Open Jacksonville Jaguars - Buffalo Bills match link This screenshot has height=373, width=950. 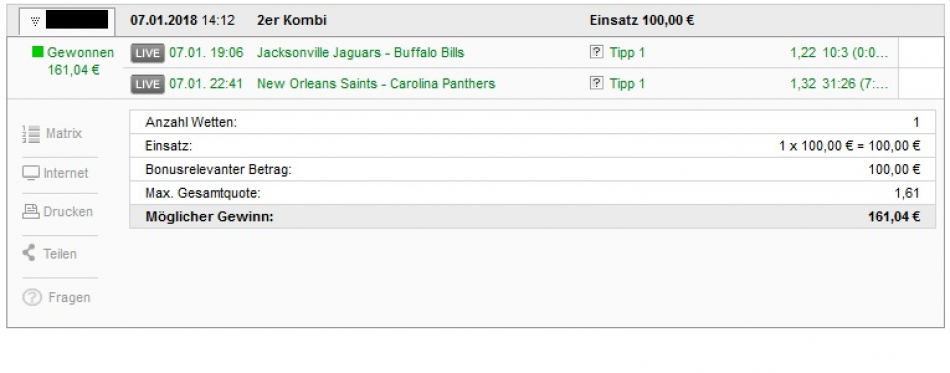(360, 53)
